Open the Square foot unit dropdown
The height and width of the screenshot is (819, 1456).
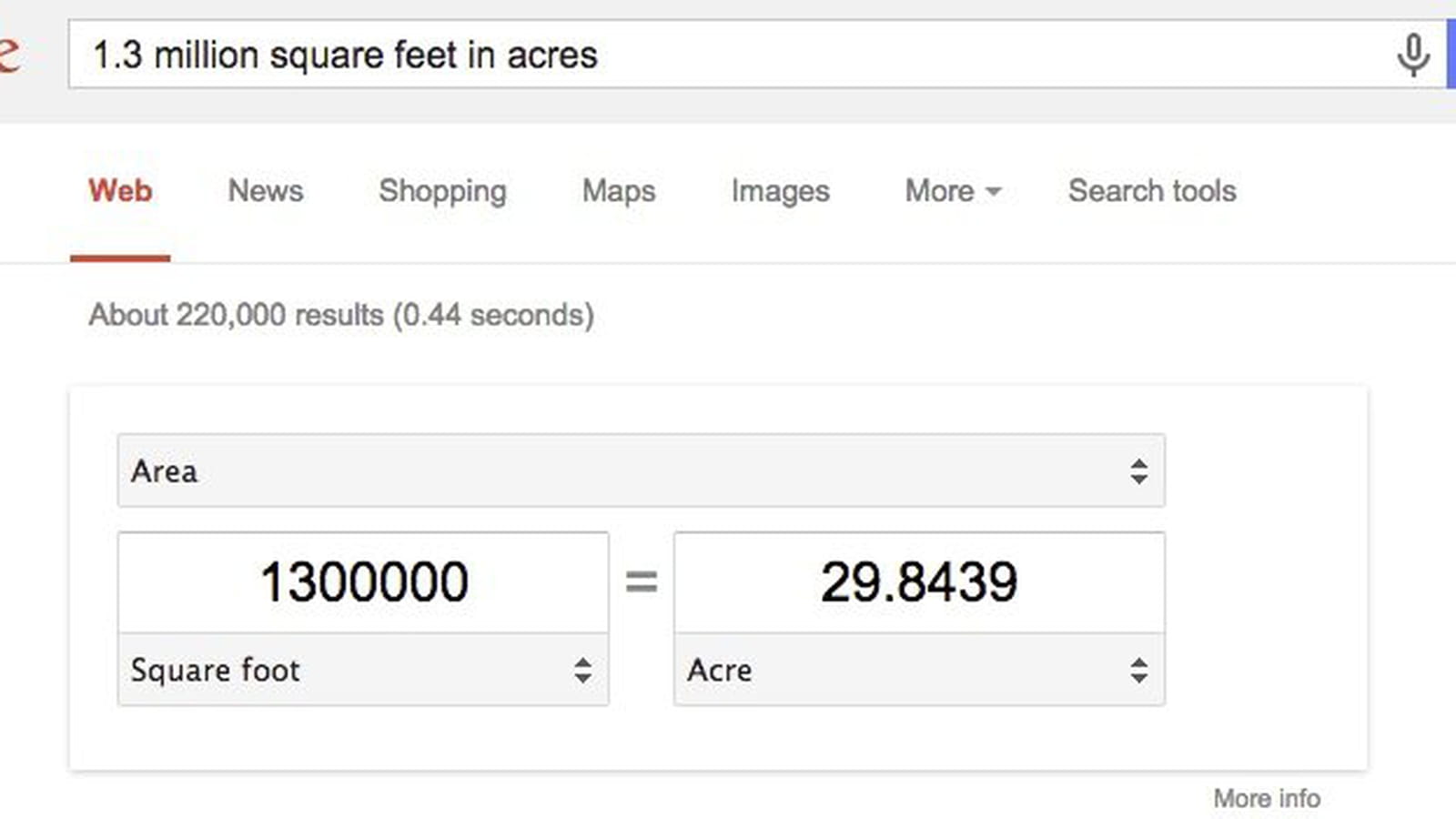363,670
